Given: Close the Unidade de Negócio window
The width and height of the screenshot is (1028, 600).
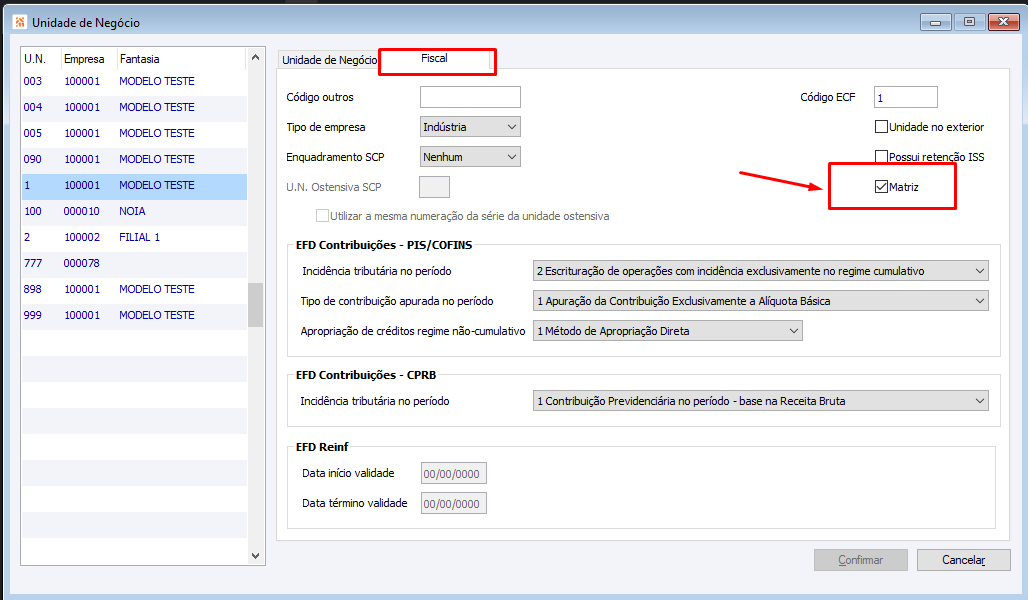Looking at the screenshot, I should click(x=1003, y=22).
